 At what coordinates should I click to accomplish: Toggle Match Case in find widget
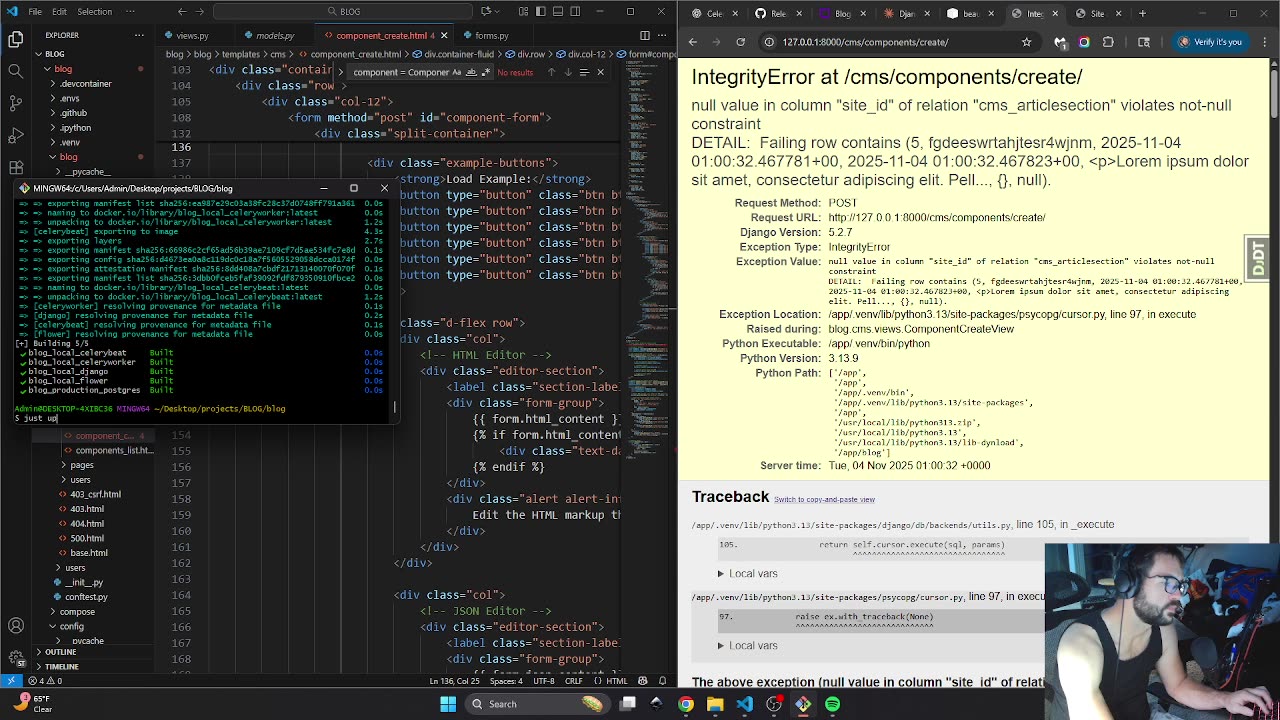coord(457,72)
